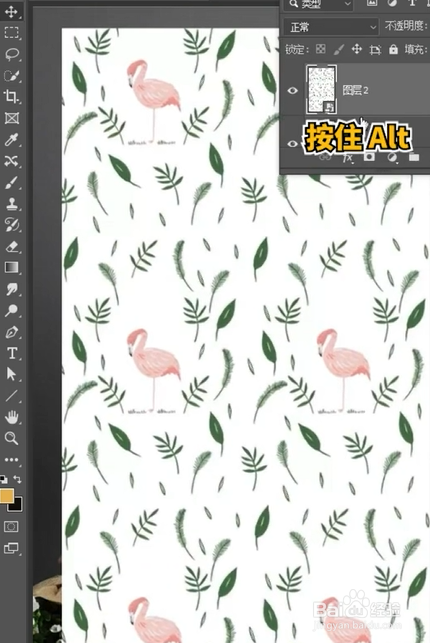Hide the layer below 图层 2

point(292,144)
